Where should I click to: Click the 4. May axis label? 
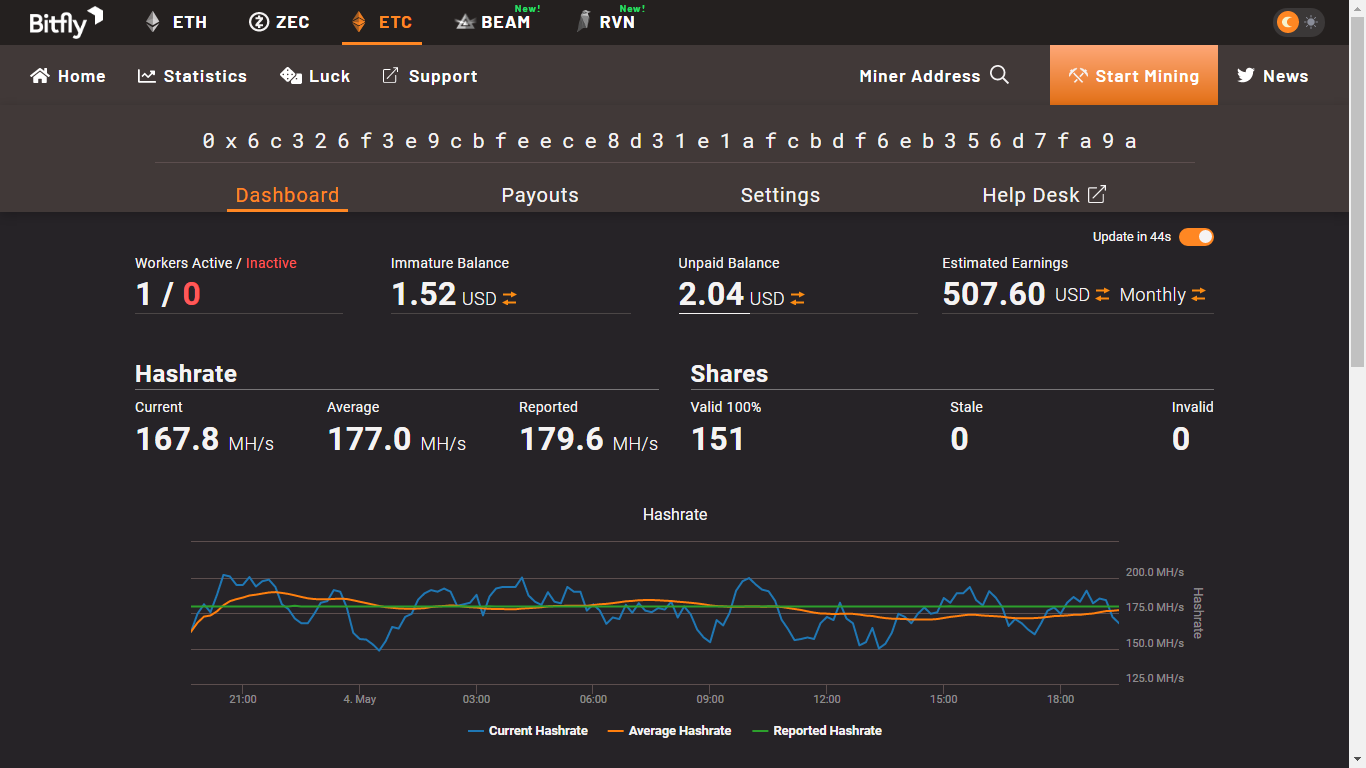click(x=360, y=699)
